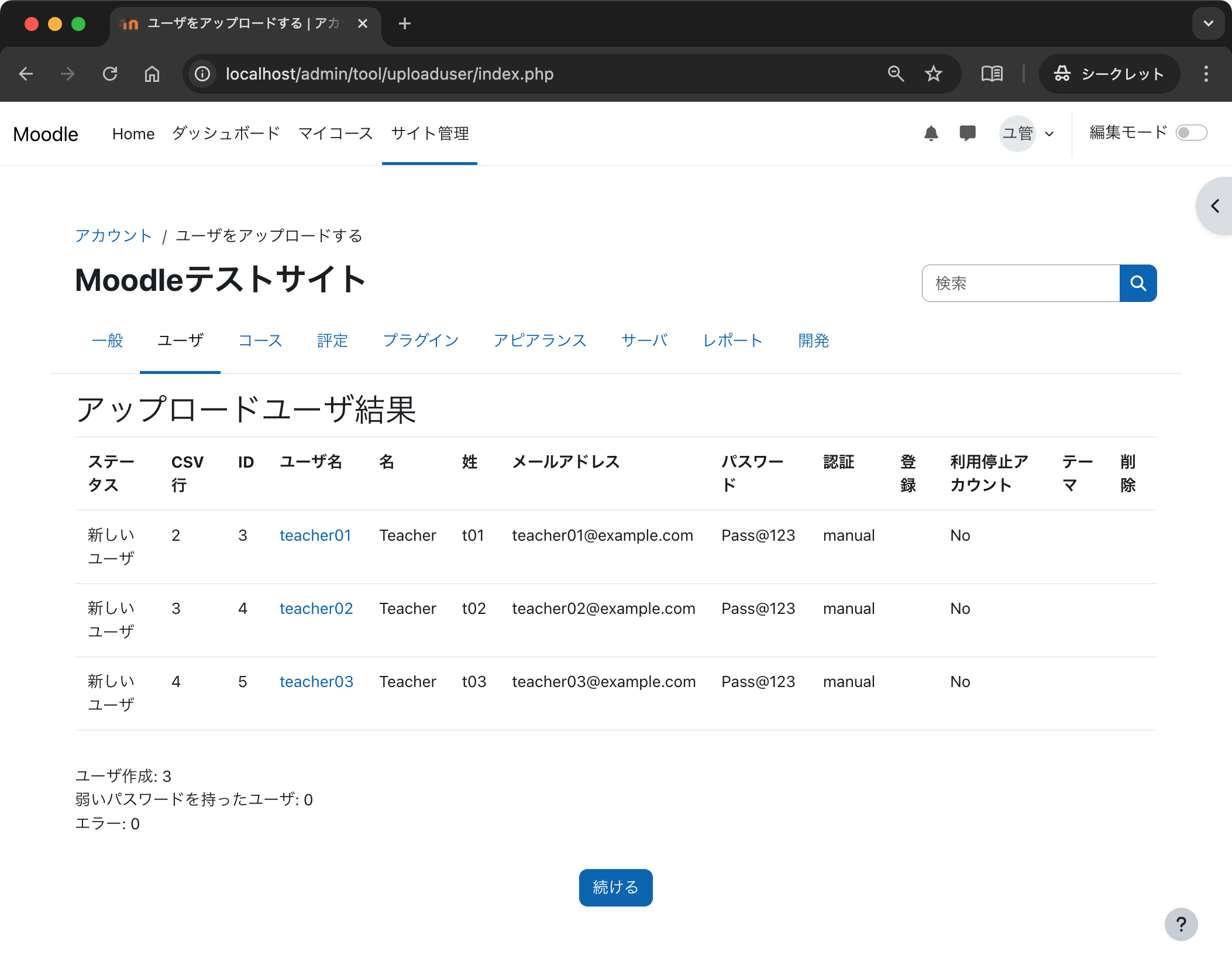This screenshot has width=1232, height=975.
Task: Click inside the 検索 search field
Action: pyautogui.click(x=1020, y=283)
